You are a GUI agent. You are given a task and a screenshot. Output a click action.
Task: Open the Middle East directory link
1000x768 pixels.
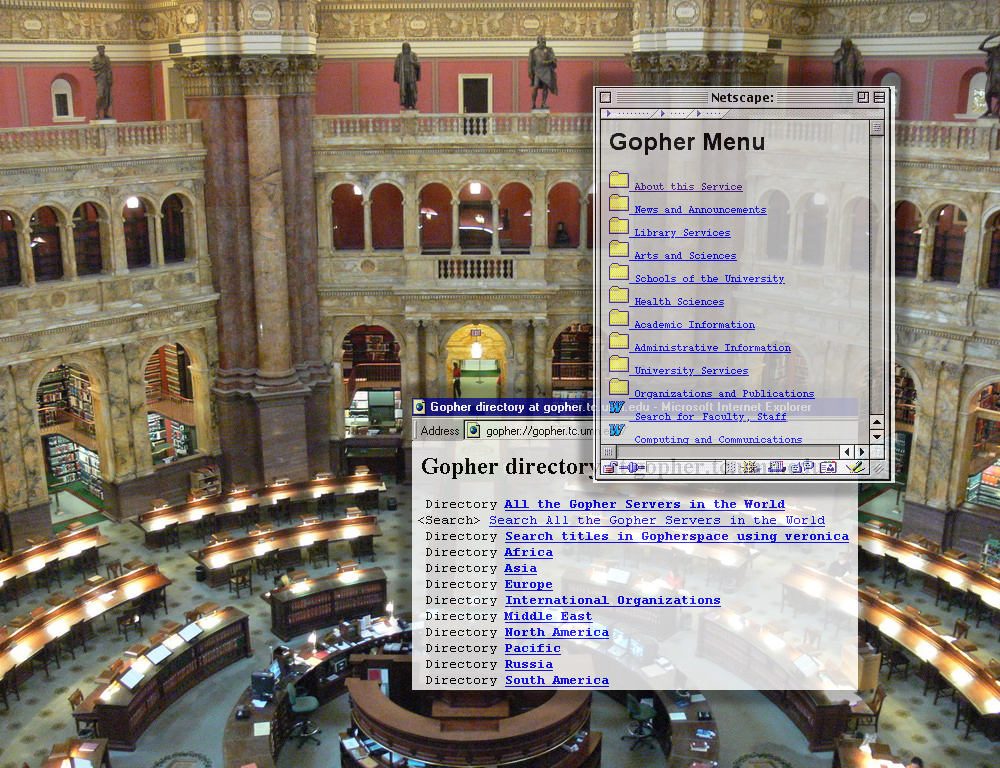548,616
